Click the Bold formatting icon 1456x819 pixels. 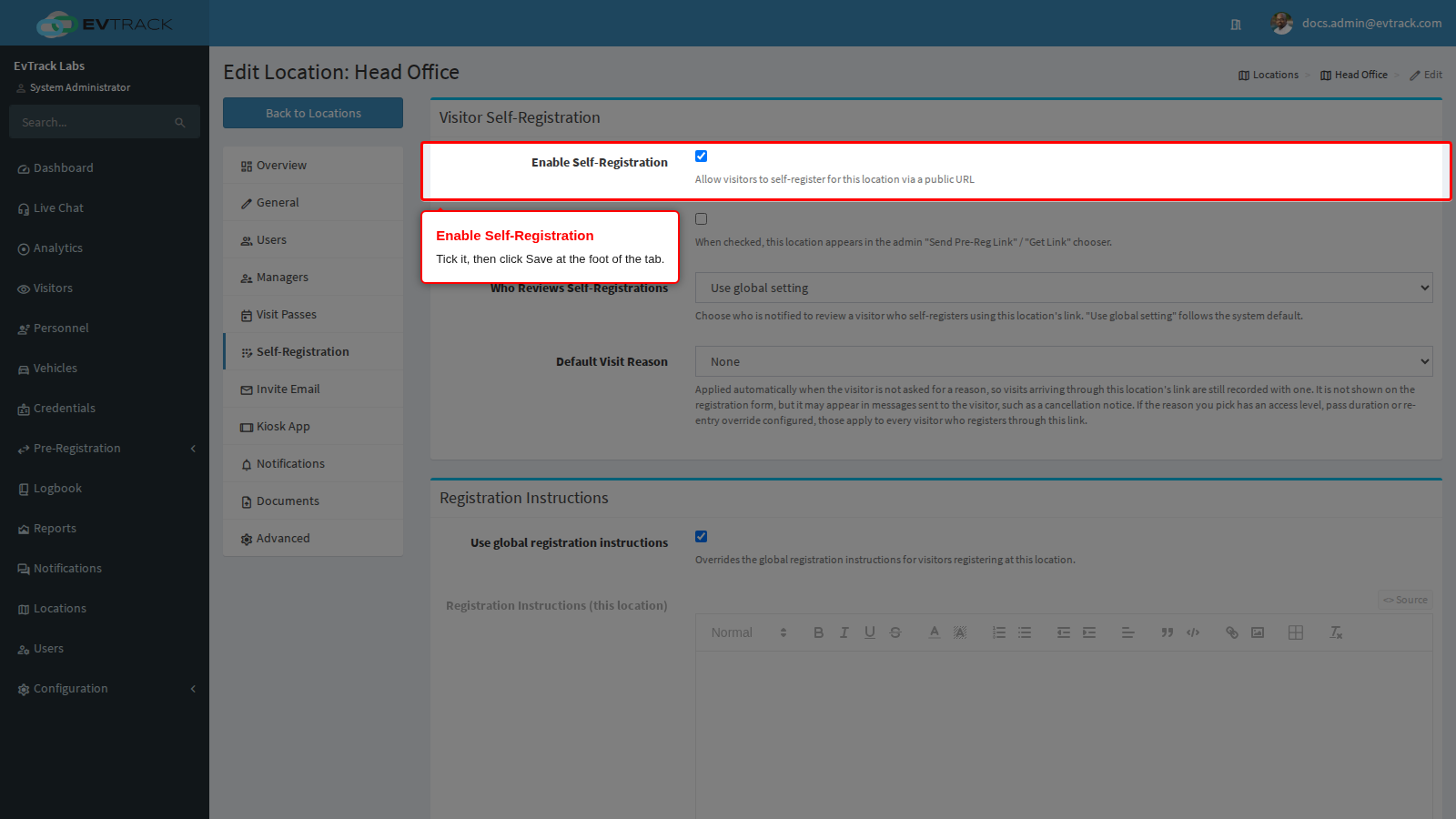pos(818,632)
